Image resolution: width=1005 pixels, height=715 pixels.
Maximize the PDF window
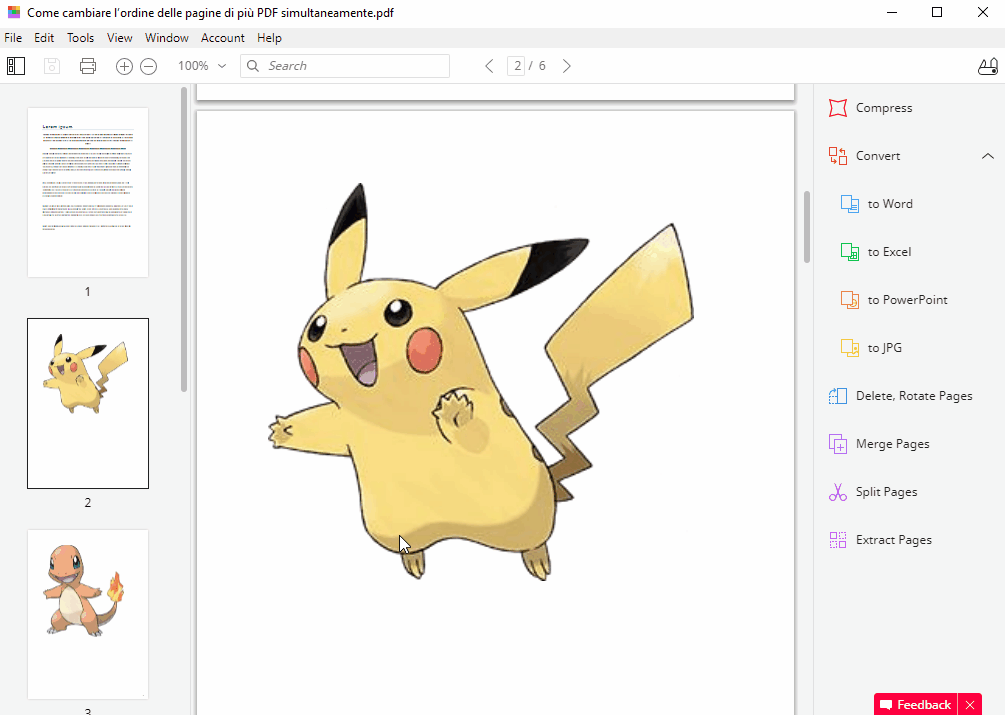[937, 12]
